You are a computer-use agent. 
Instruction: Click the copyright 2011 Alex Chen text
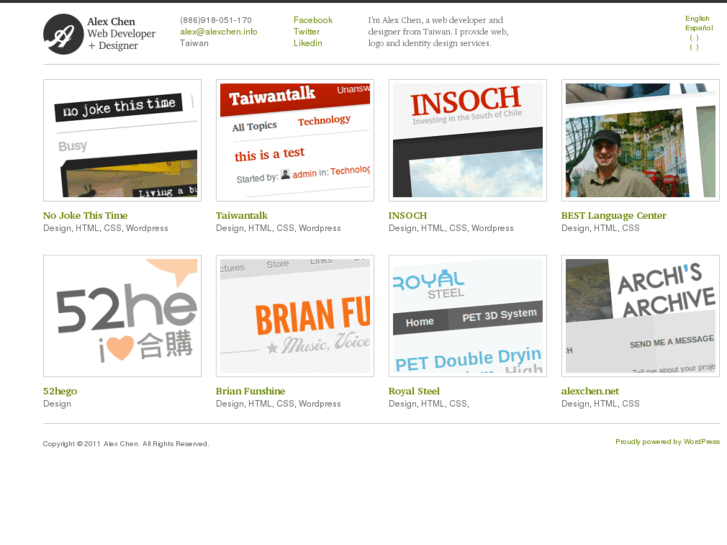[x=126, y=444]
